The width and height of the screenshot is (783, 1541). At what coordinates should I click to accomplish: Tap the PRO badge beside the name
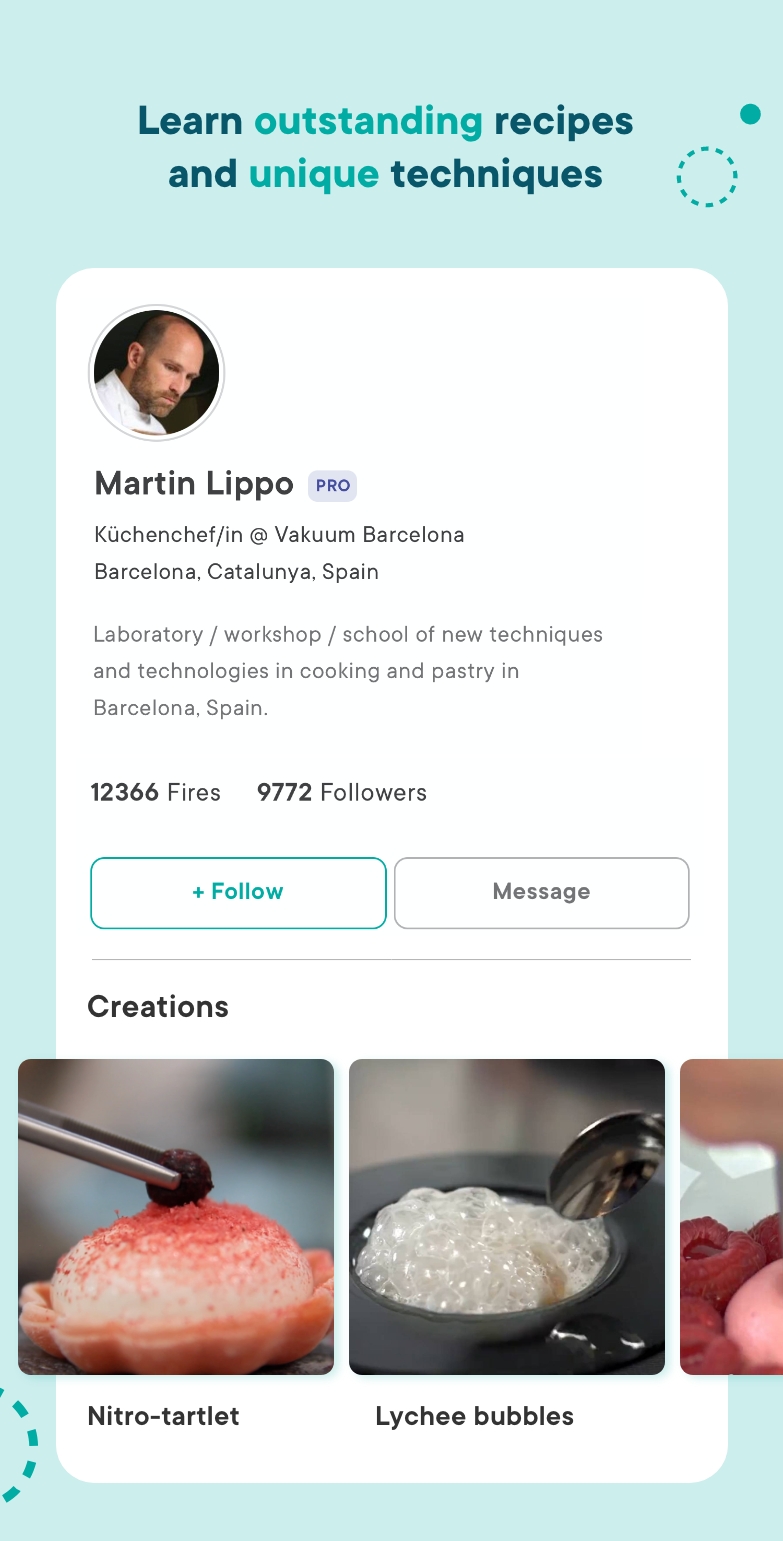pos(332,486)
